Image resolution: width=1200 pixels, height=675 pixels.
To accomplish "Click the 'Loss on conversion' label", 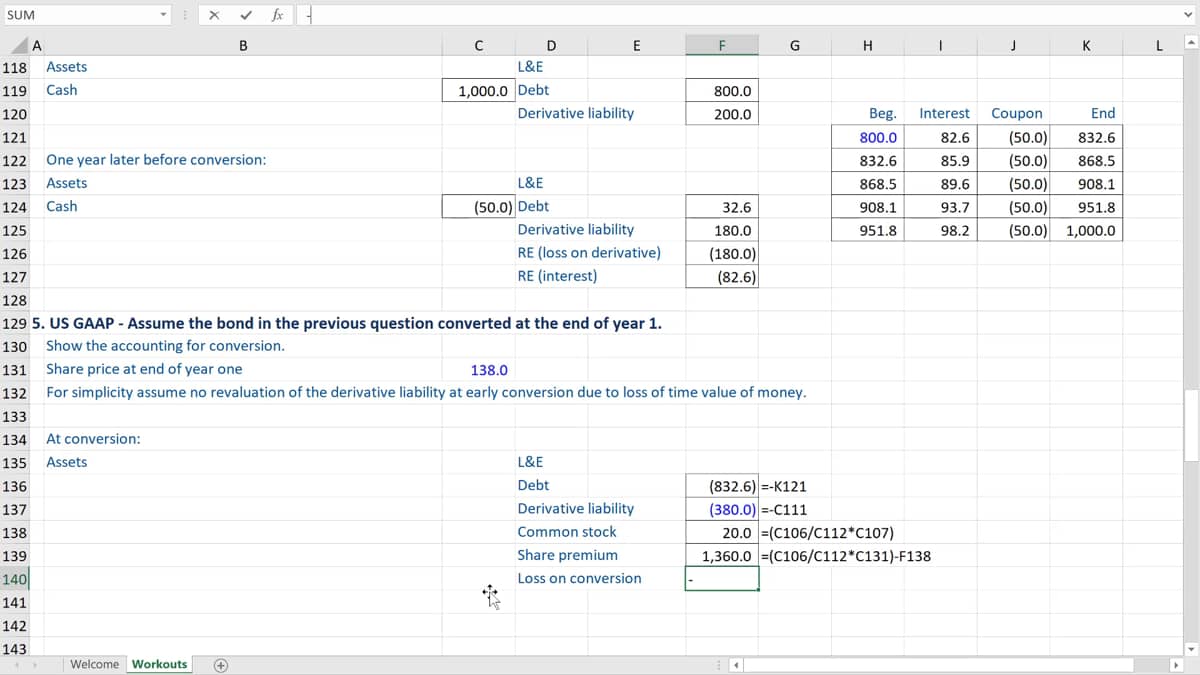I will [x=579, y=578].
